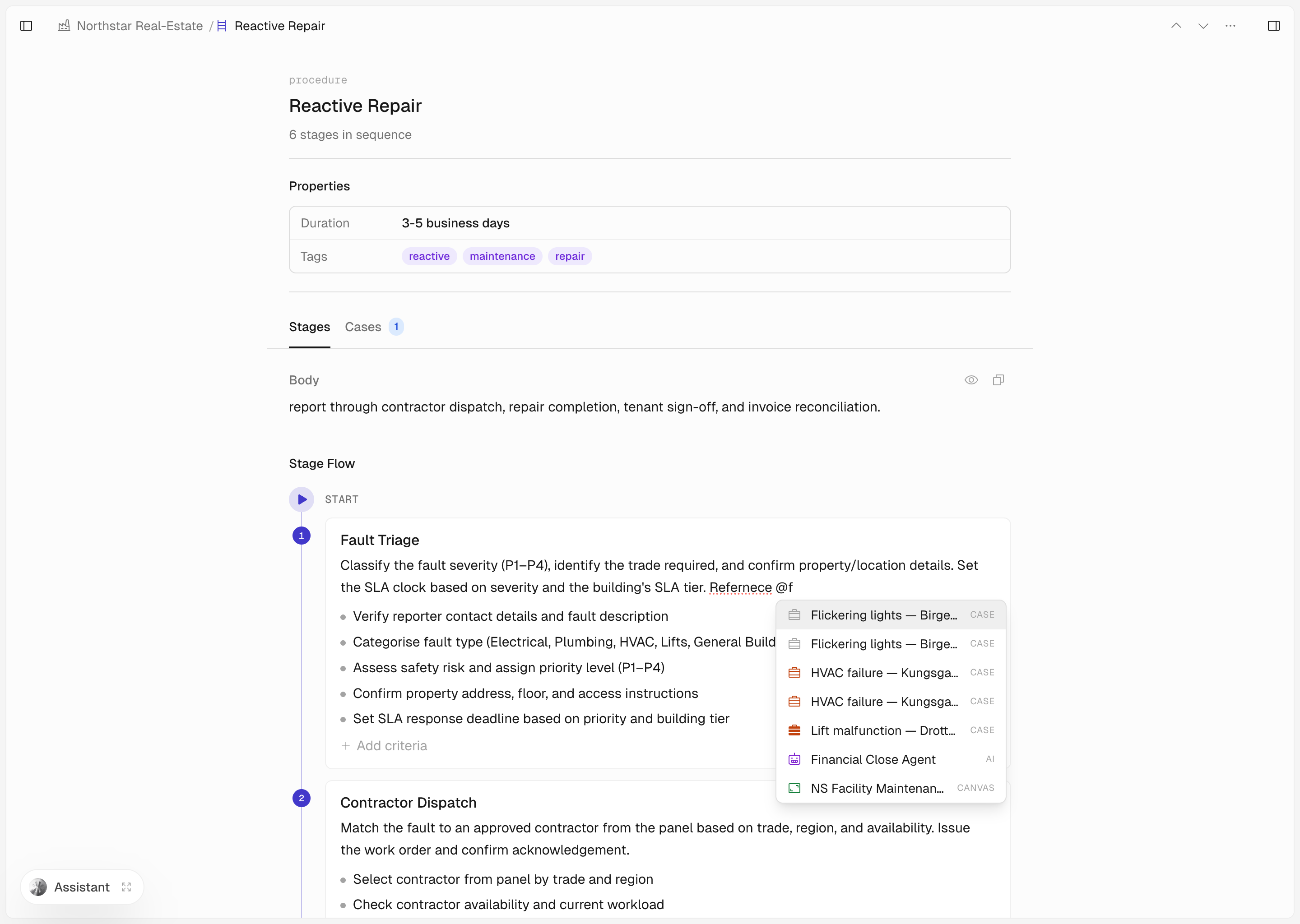Toggle the right side panel icon
1300x924 pixels.
1273,26
